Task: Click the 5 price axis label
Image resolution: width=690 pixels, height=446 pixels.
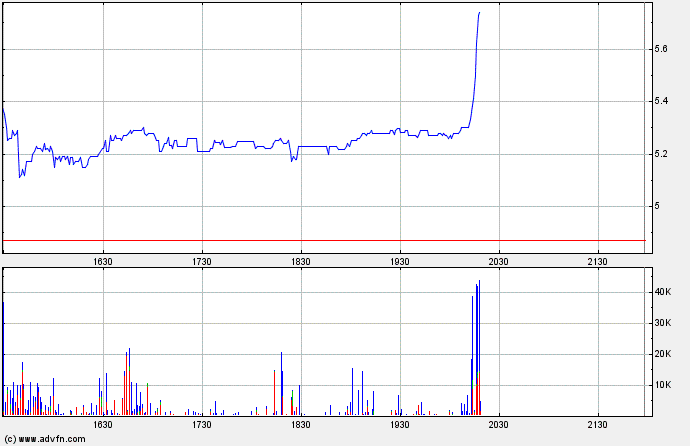Action: pos(657,207)
